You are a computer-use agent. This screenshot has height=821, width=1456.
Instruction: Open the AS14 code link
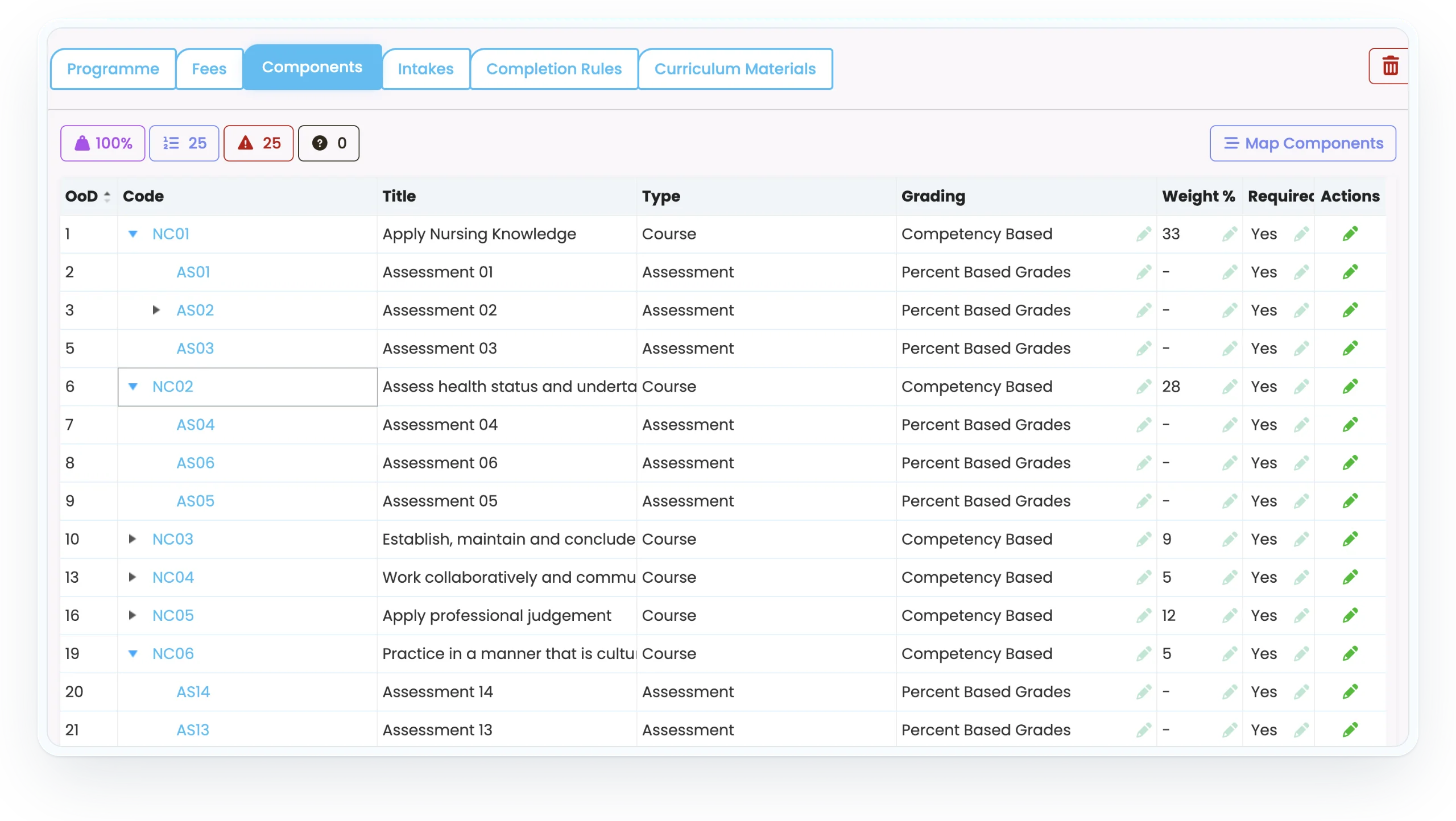[193, 691]
